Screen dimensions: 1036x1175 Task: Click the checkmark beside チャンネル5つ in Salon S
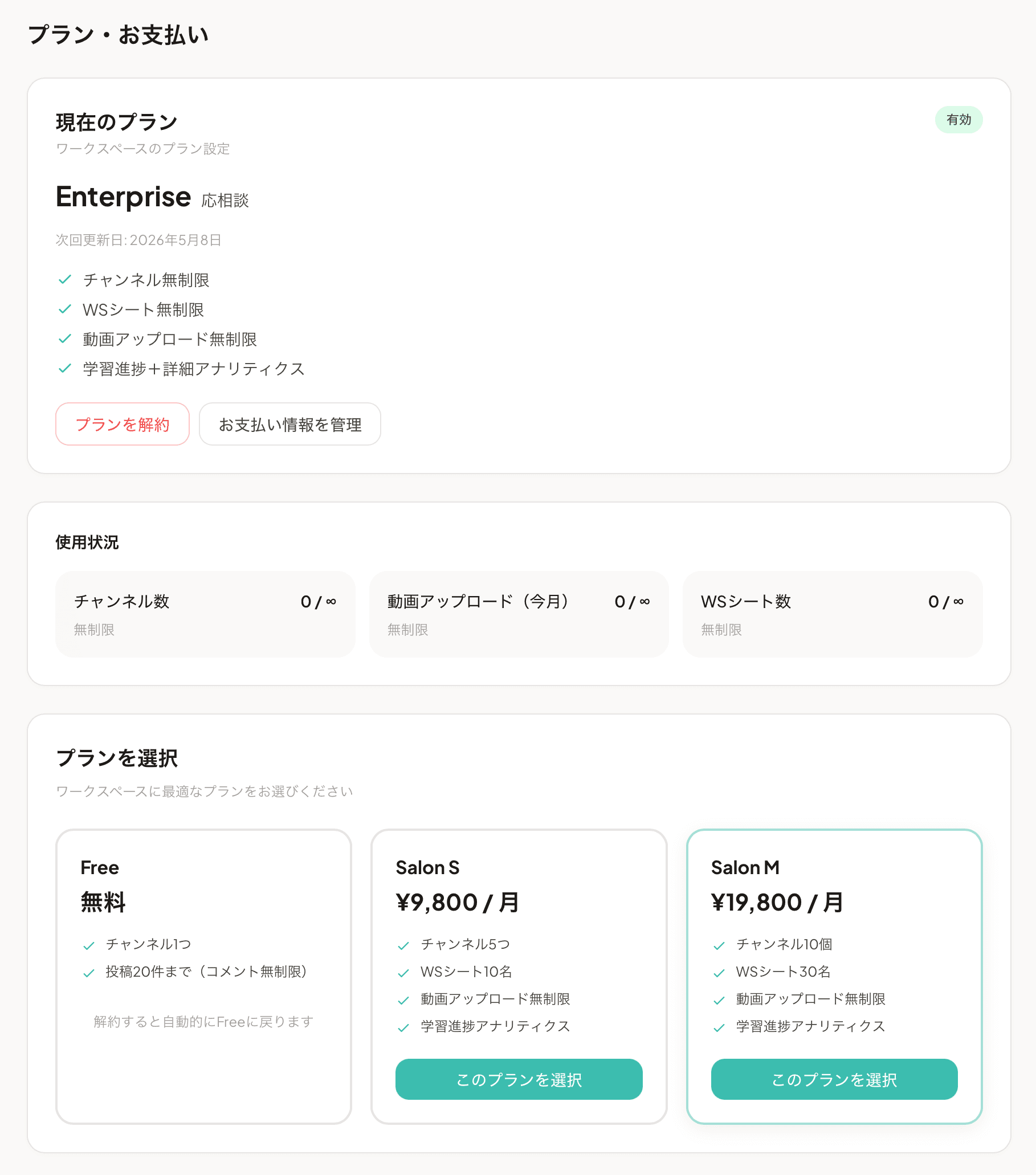pos(403,944)
